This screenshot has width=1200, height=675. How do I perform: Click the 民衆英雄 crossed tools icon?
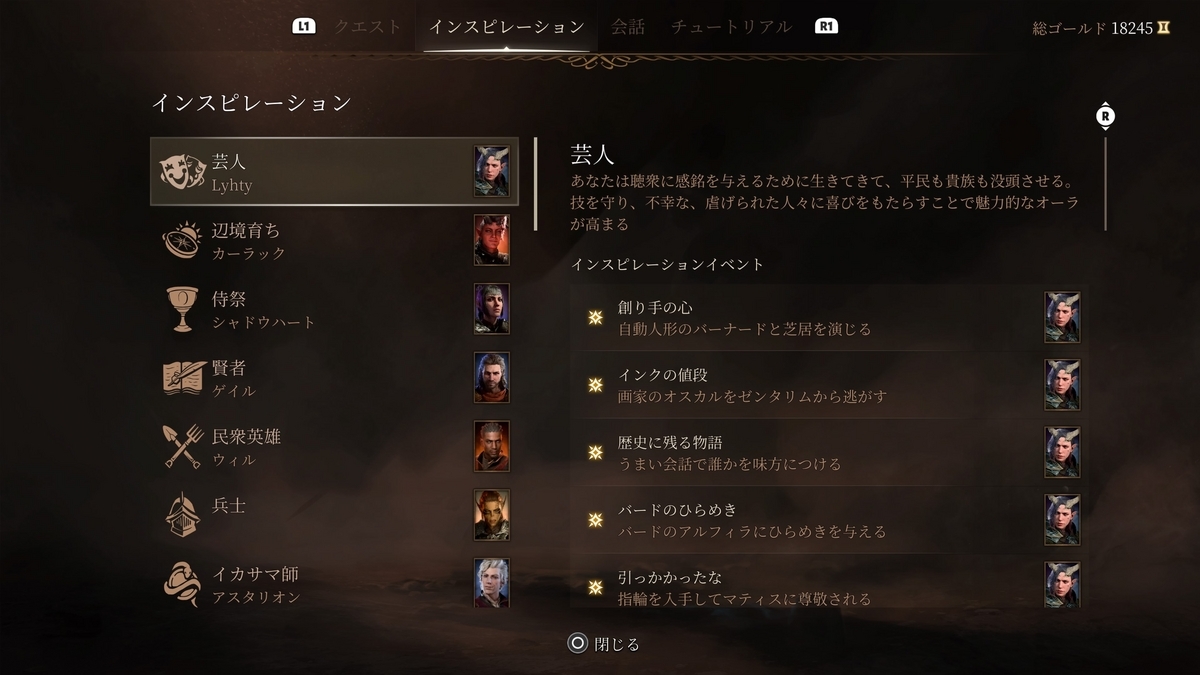tap(183, 446)
